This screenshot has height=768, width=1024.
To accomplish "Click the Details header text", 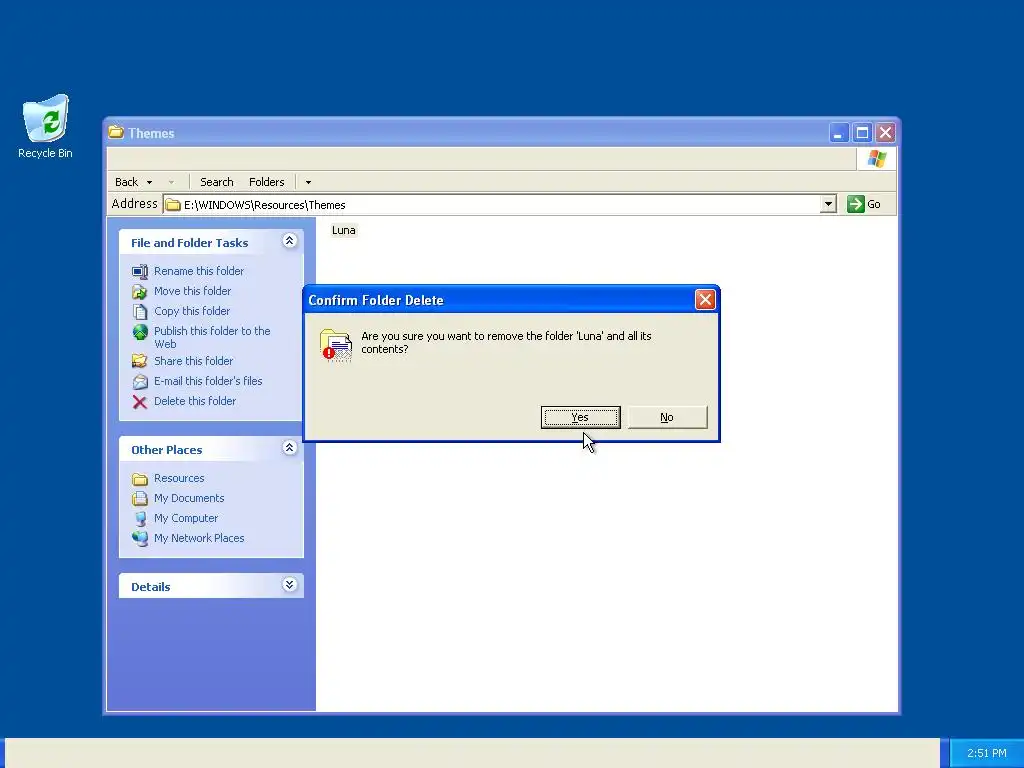I will (150, 587).
